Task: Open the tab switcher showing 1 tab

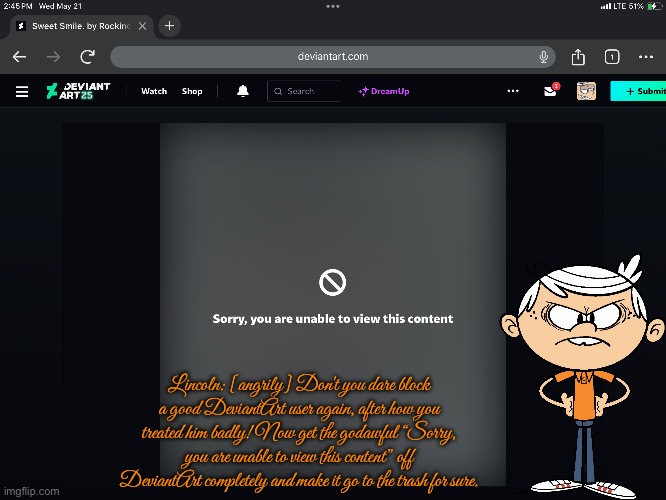Action: [x=612, y=56]
